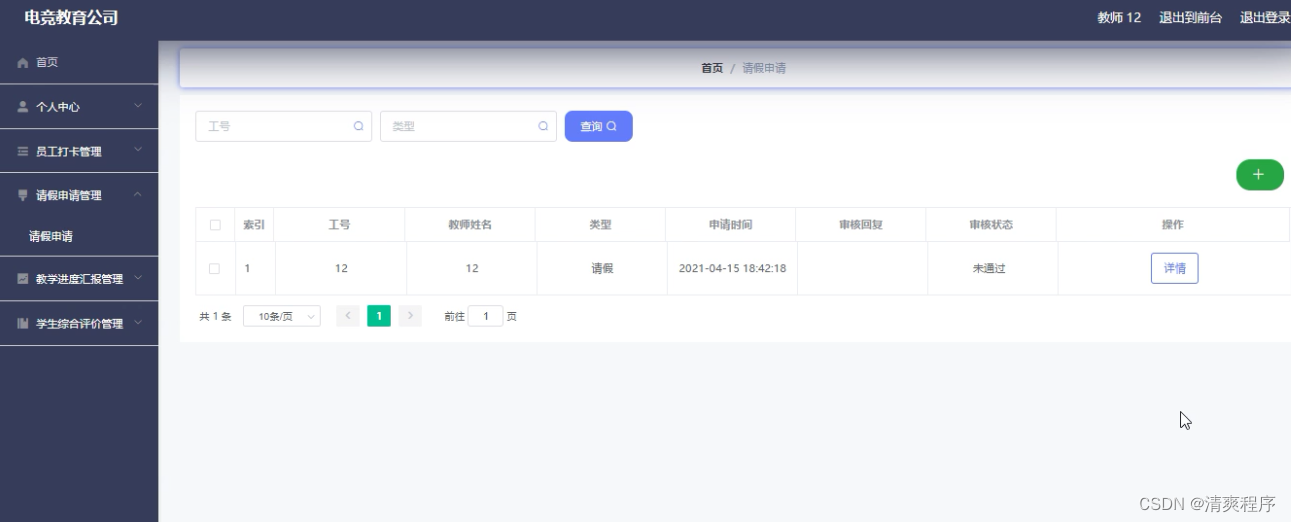Tick the select-all checkbox in table header

215,225
